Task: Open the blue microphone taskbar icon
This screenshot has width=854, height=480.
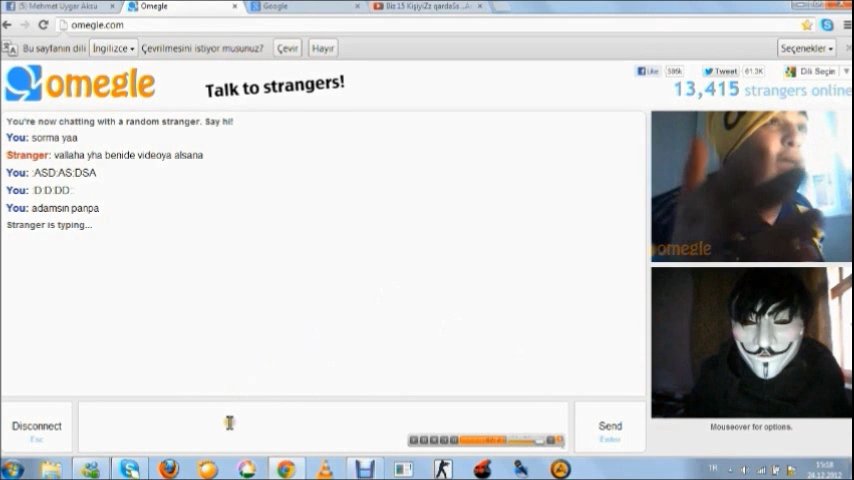Action: [521, 469]
